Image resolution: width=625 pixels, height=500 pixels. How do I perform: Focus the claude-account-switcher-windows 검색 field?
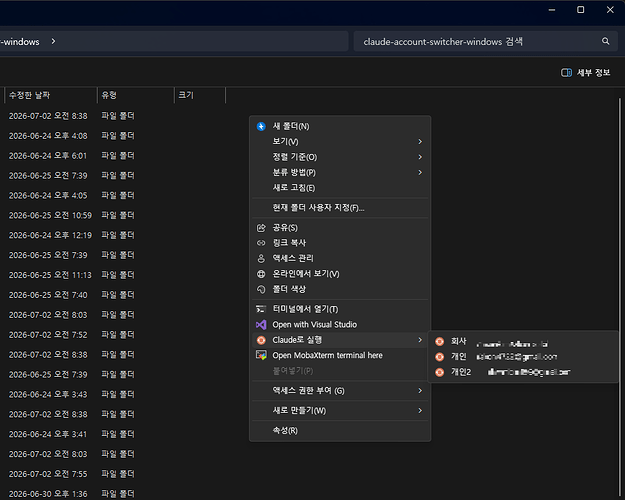tap(476, 41)
